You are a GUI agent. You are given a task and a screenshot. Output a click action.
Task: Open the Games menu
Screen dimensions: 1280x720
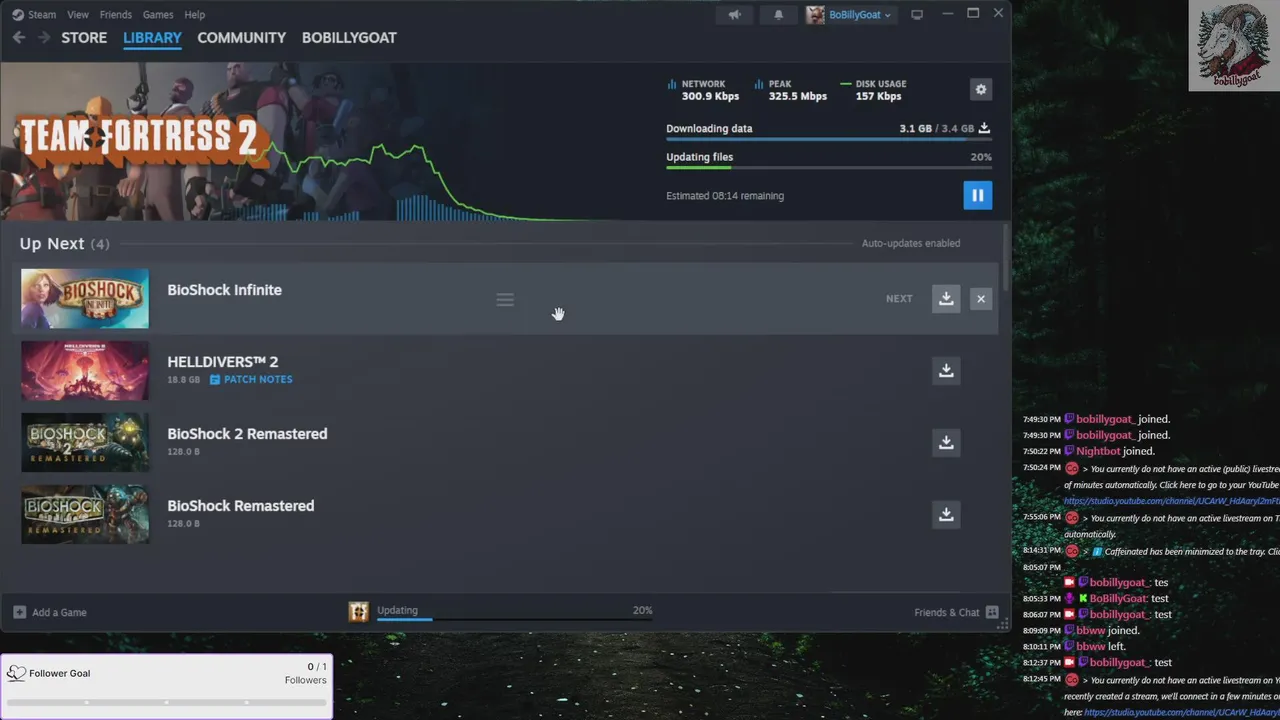click(x=158, y=15)
